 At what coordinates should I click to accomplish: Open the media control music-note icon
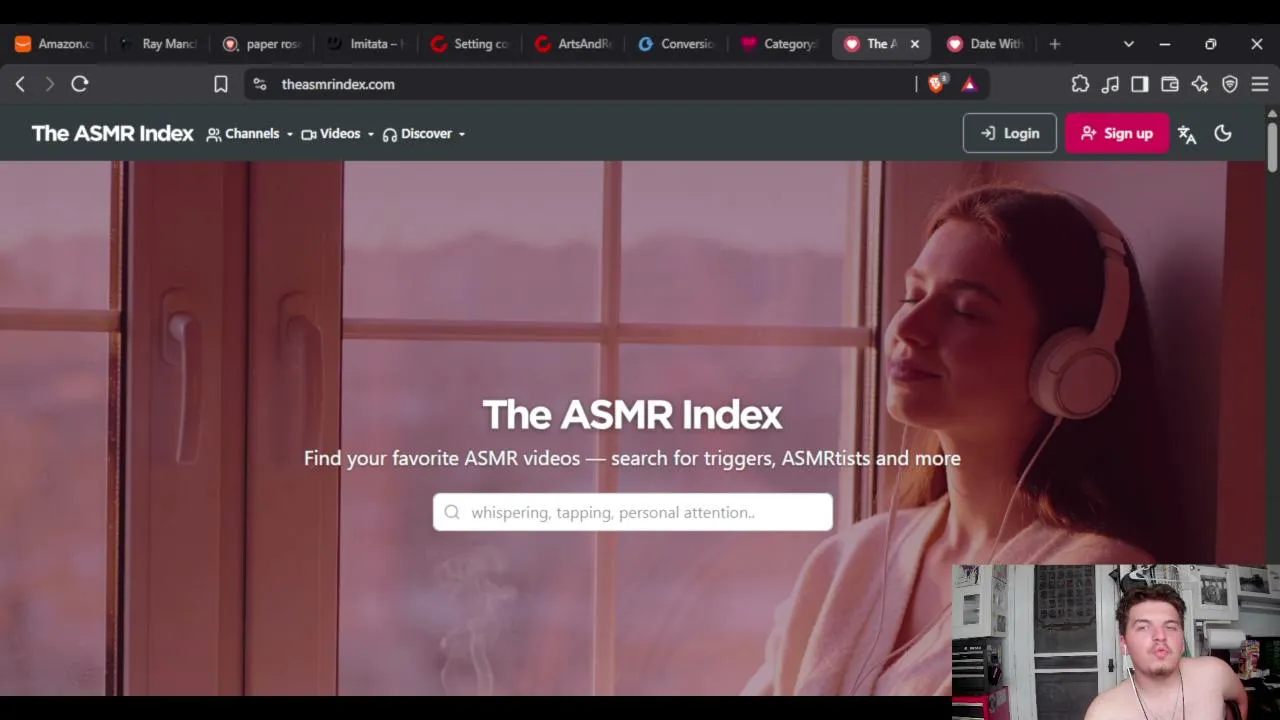click(1110, 84)
